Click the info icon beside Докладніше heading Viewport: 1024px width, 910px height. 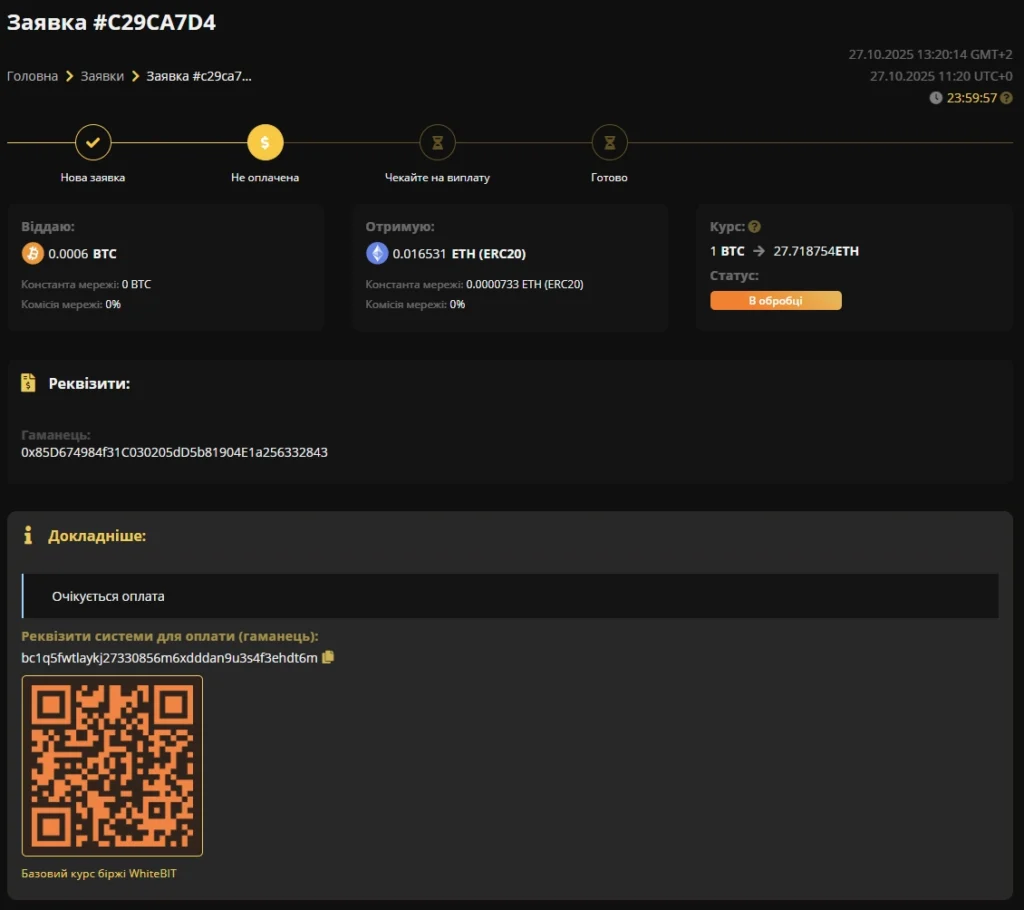(27, 535)
